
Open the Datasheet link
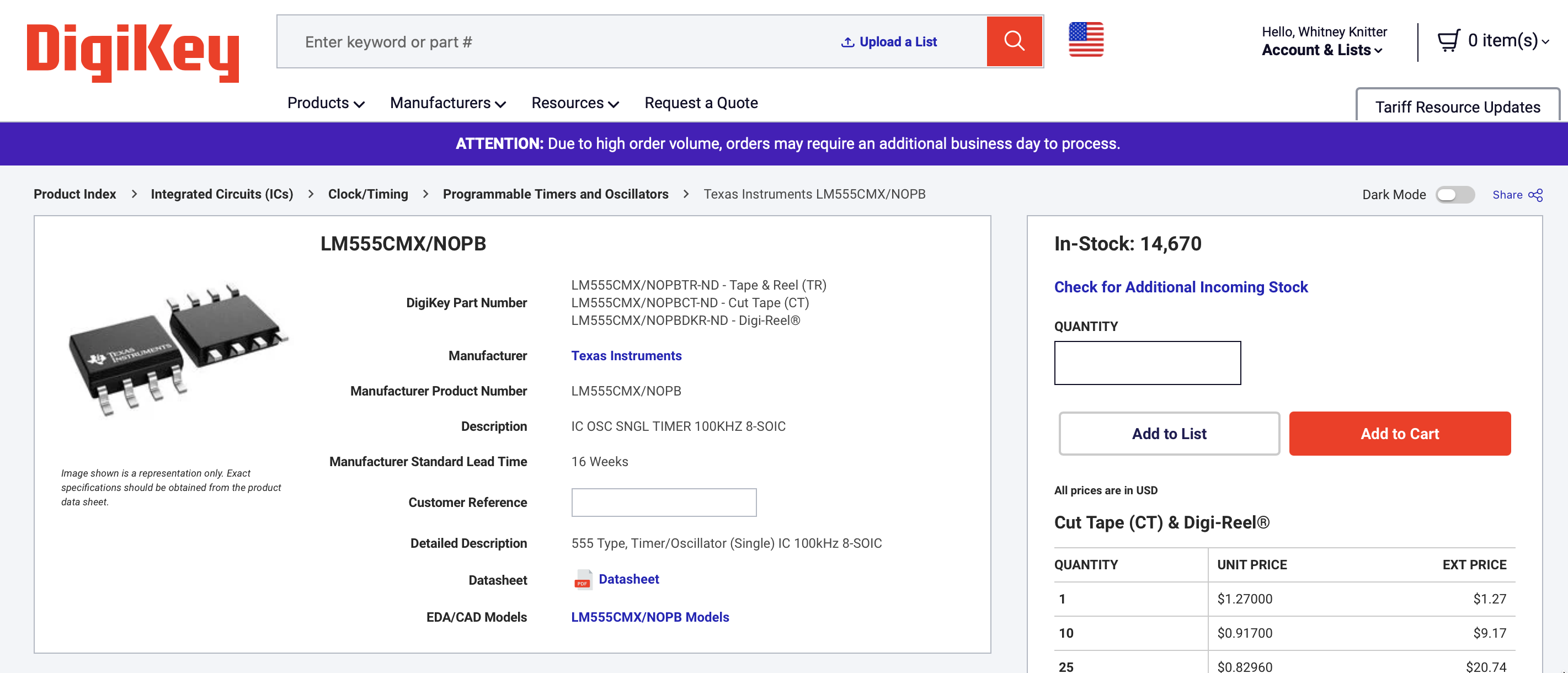[x=629, y=579]
